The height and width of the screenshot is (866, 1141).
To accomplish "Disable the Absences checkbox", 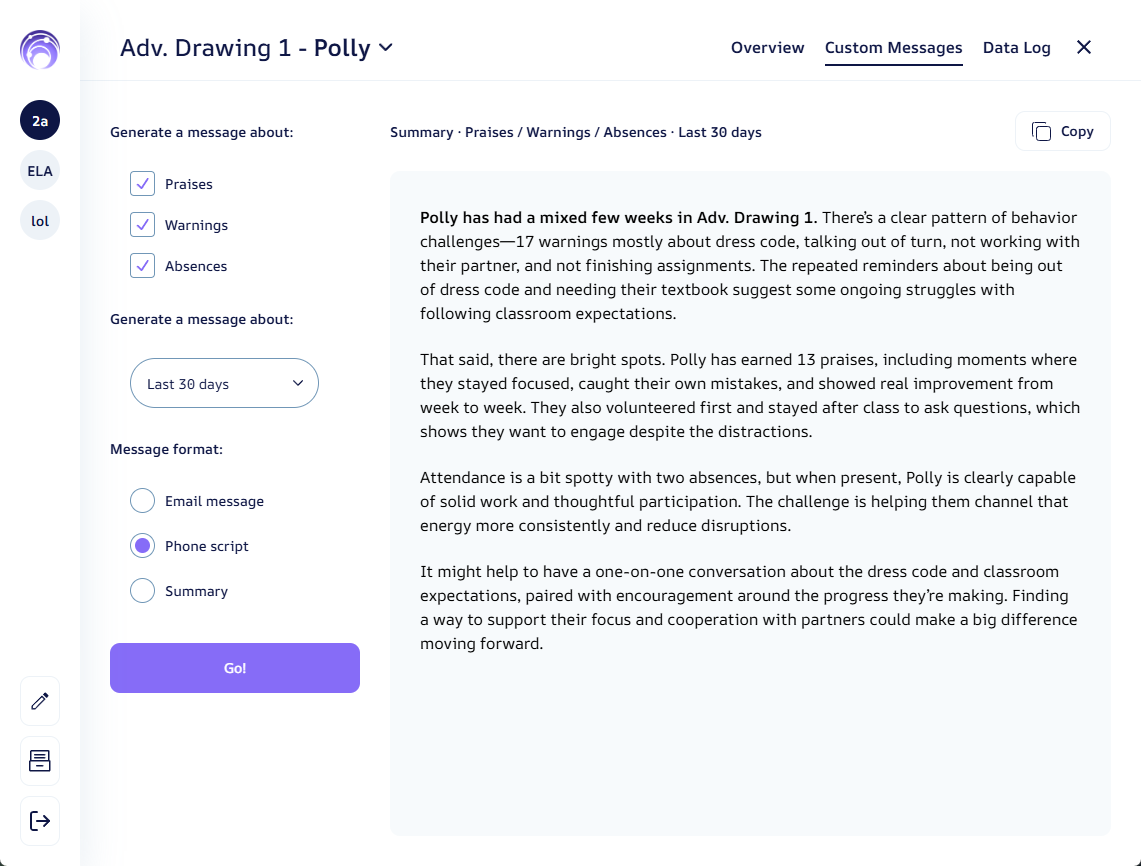I will pos(143,266).
